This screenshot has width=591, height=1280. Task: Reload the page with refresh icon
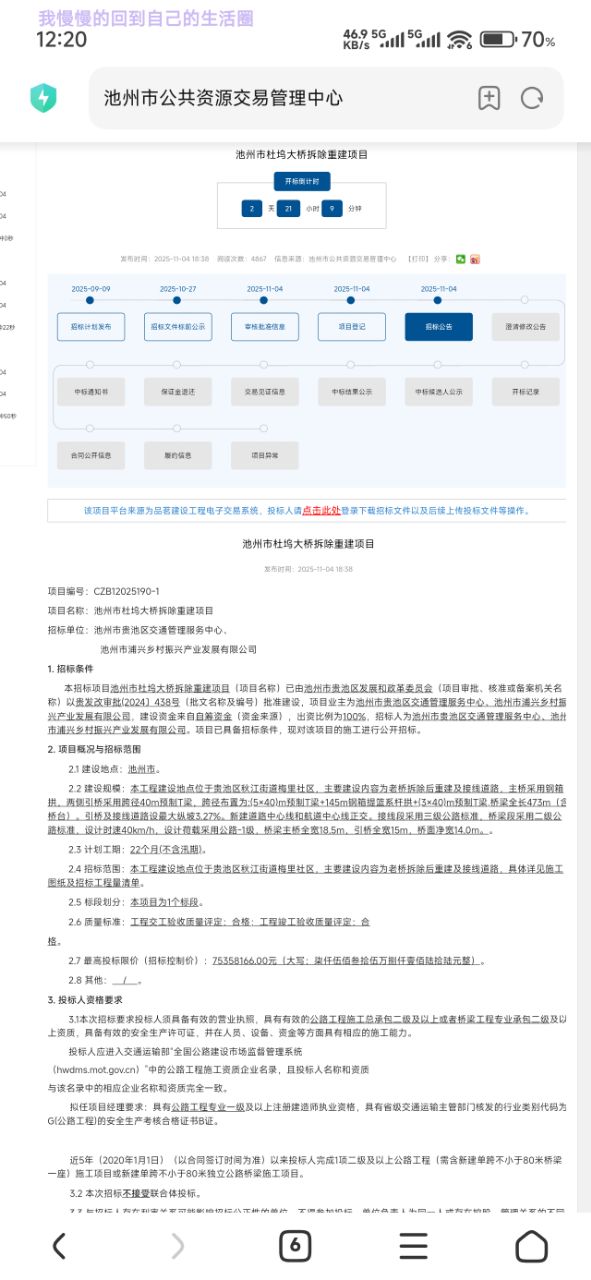532,98
